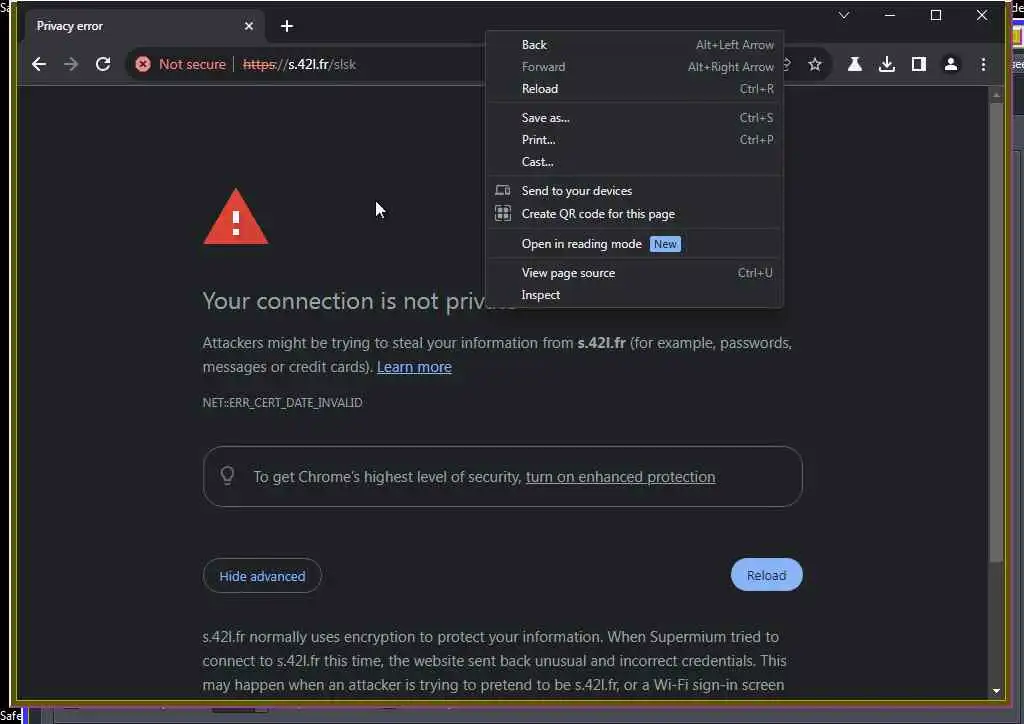Choose Send to your devices

634,191
